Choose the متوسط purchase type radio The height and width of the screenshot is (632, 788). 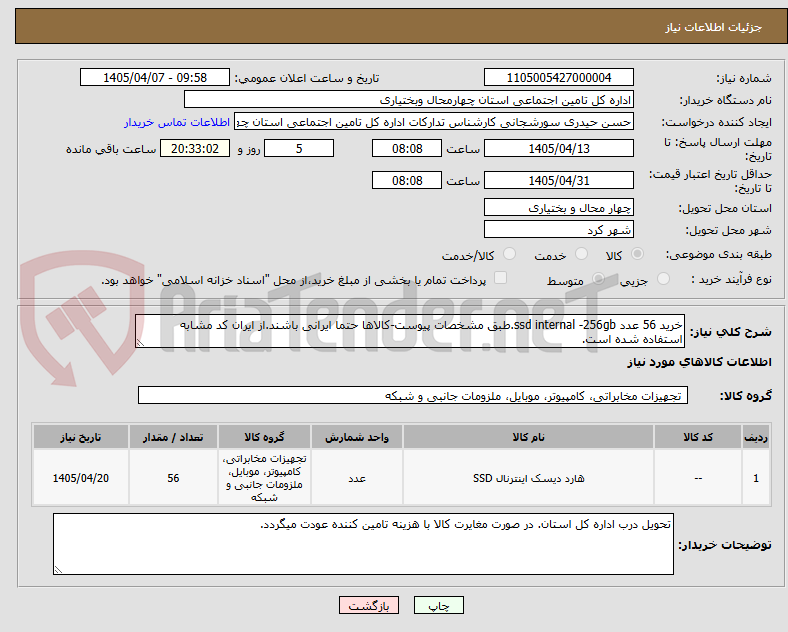(598, 279)
